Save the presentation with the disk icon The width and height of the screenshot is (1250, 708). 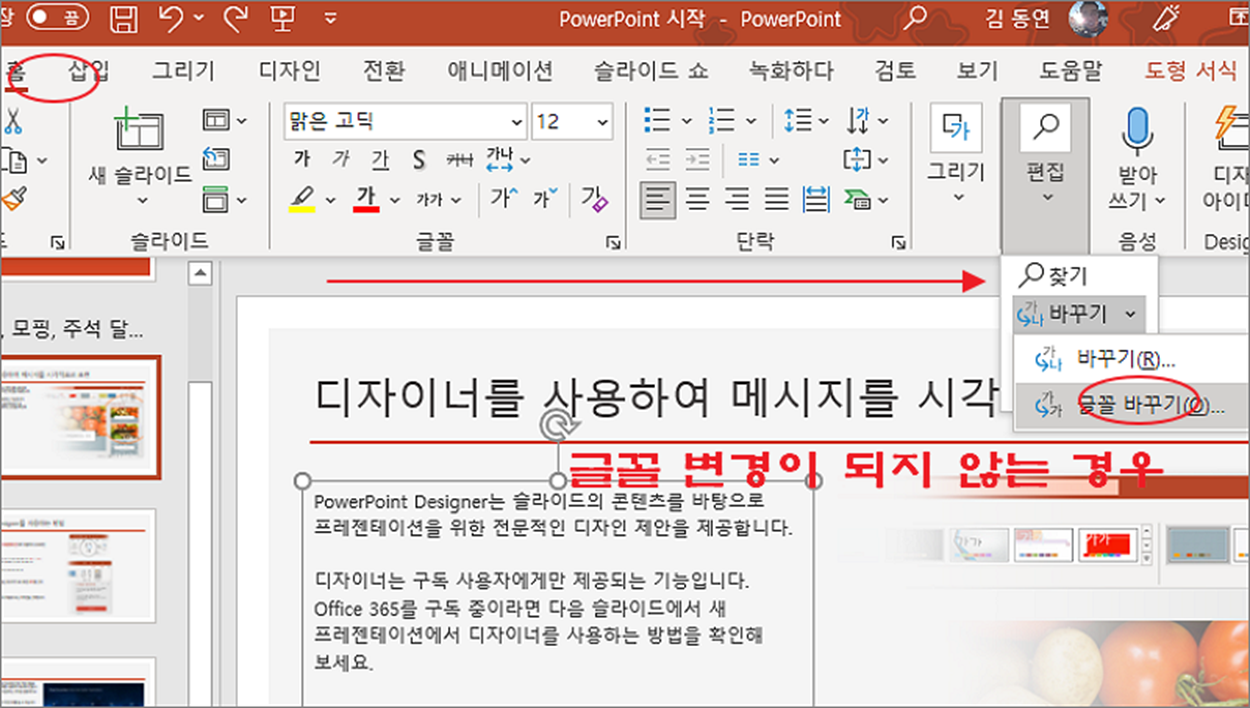124,18
